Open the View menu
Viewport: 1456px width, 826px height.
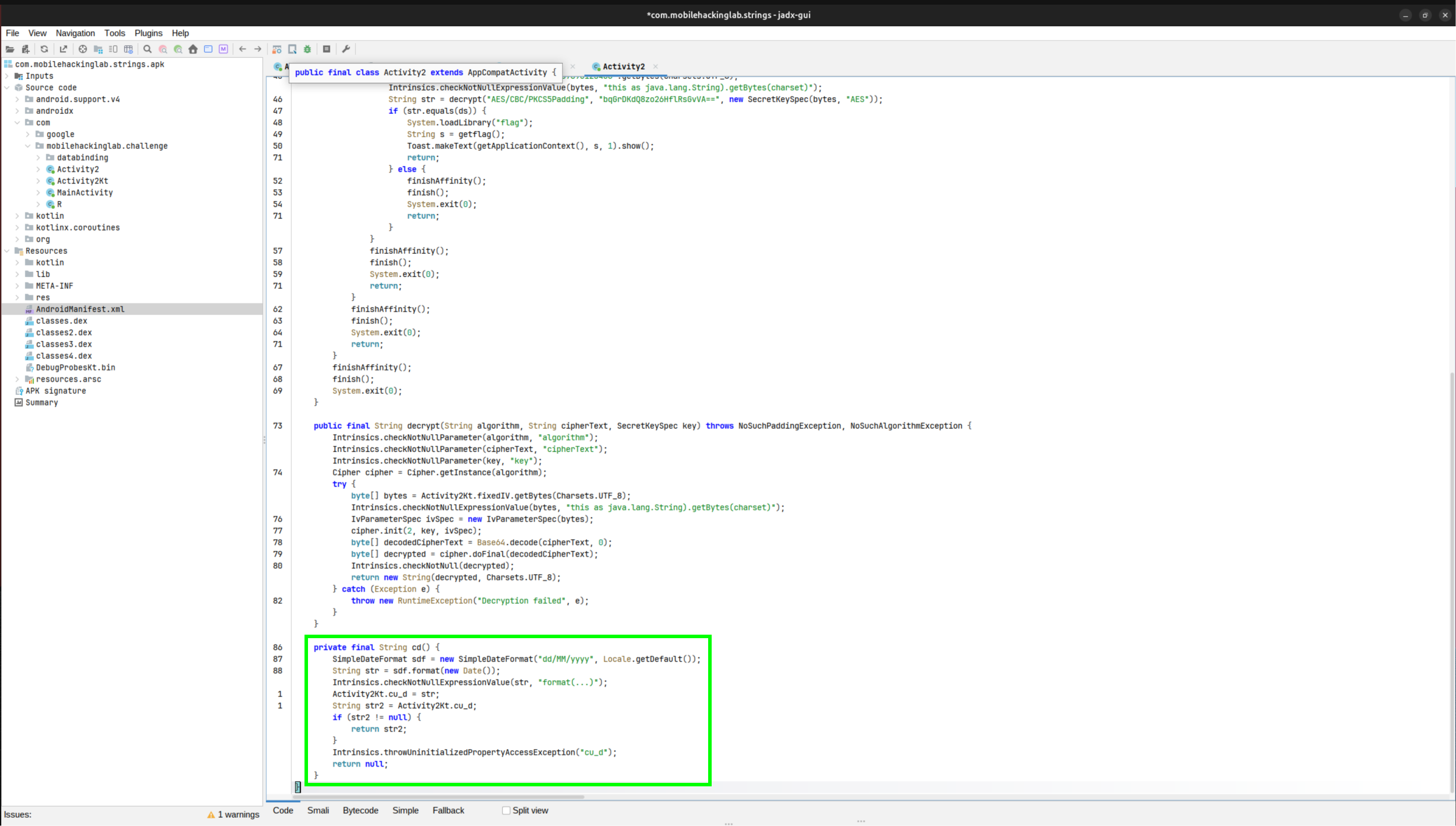click(37, 33)
